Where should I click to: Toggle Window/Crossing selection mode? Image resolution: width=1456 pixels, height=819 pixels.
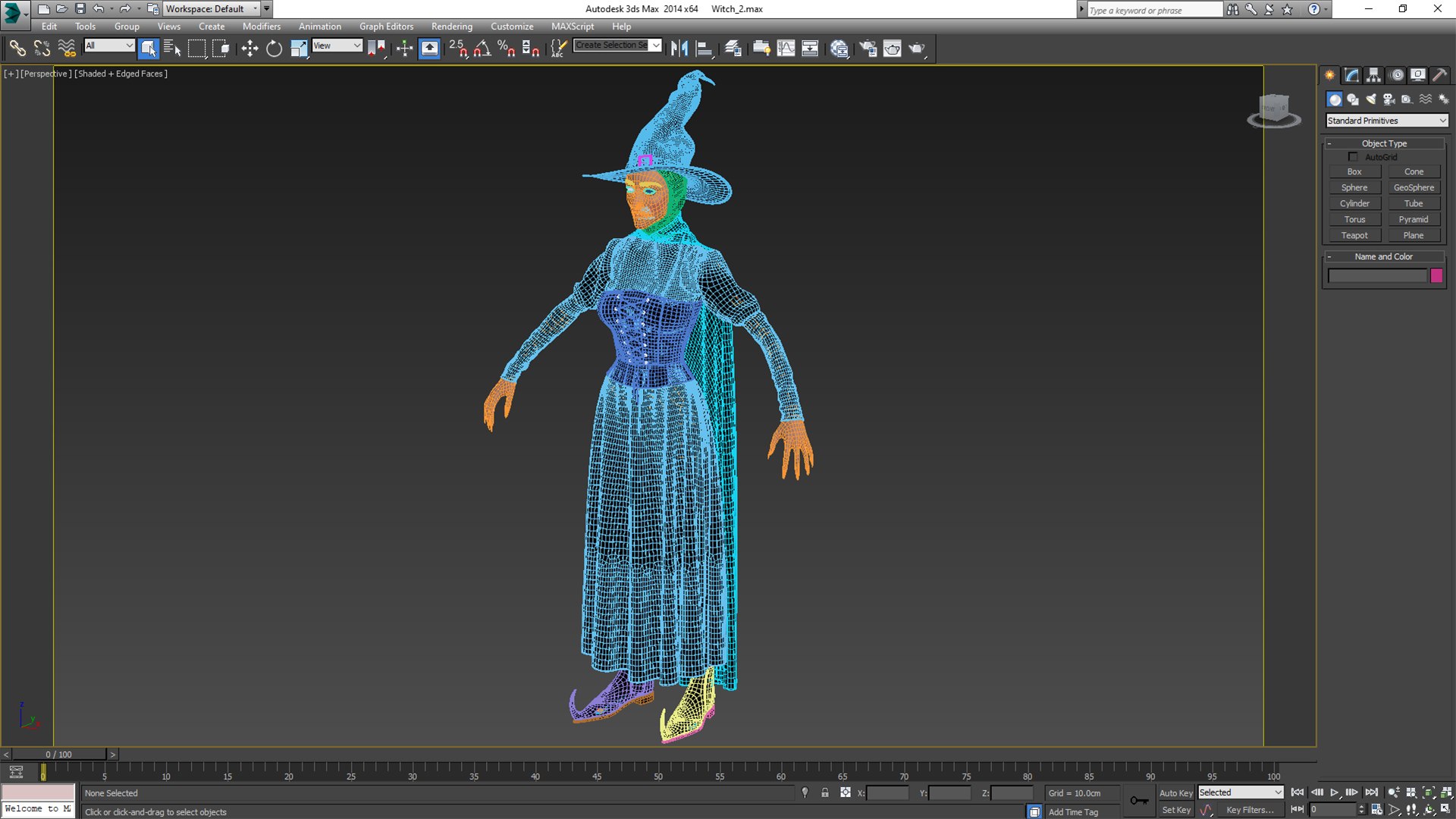(221, 49)
